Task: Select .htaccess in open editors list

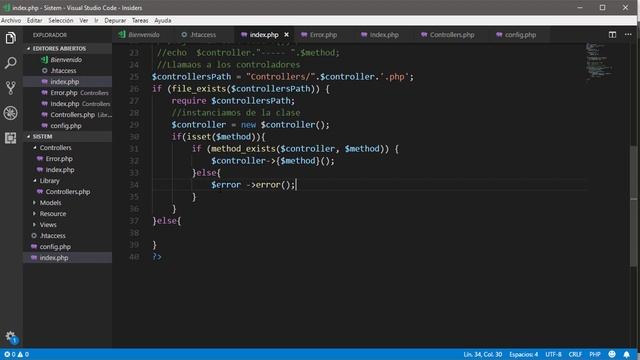Action: [67, 71]
